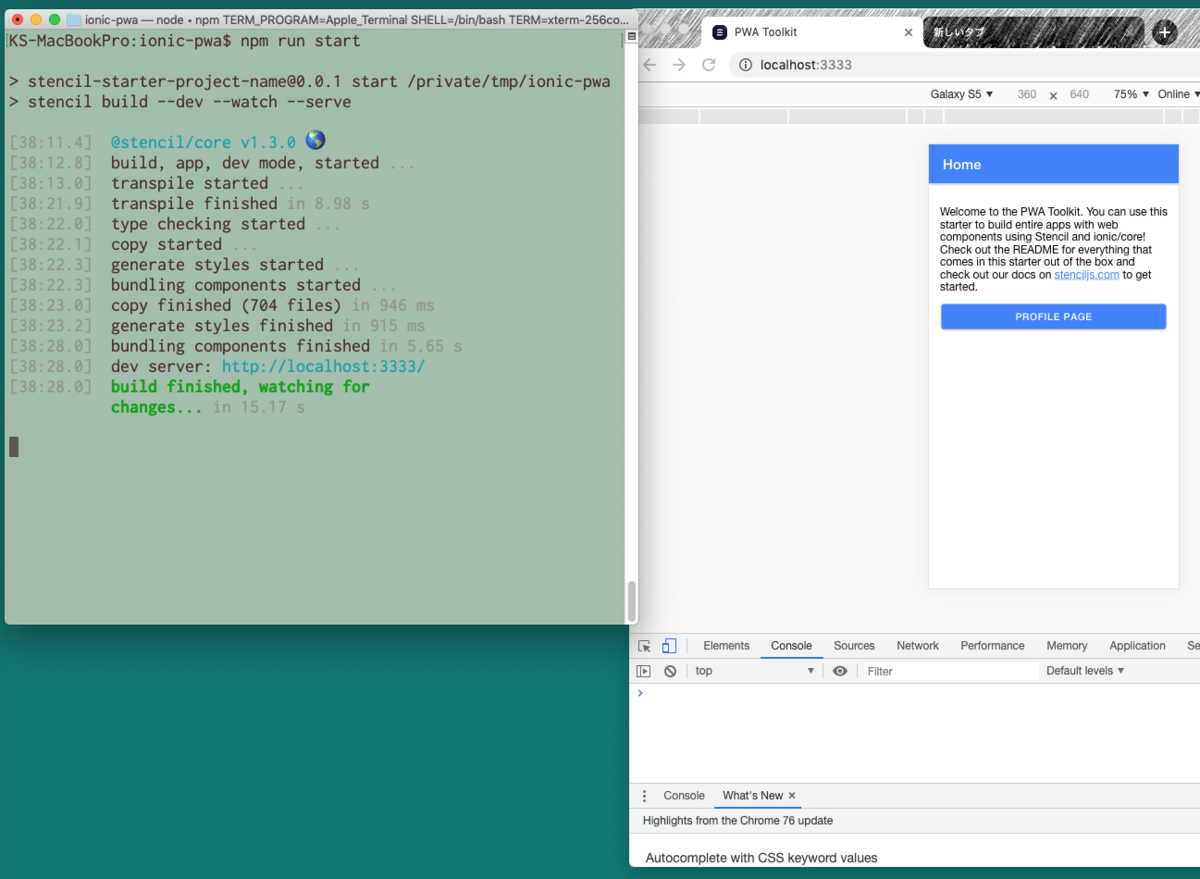Click 'stencil build --dev --watch --serve' line
The height and width of the screenshot is (879, 1200).
(189, 102)
